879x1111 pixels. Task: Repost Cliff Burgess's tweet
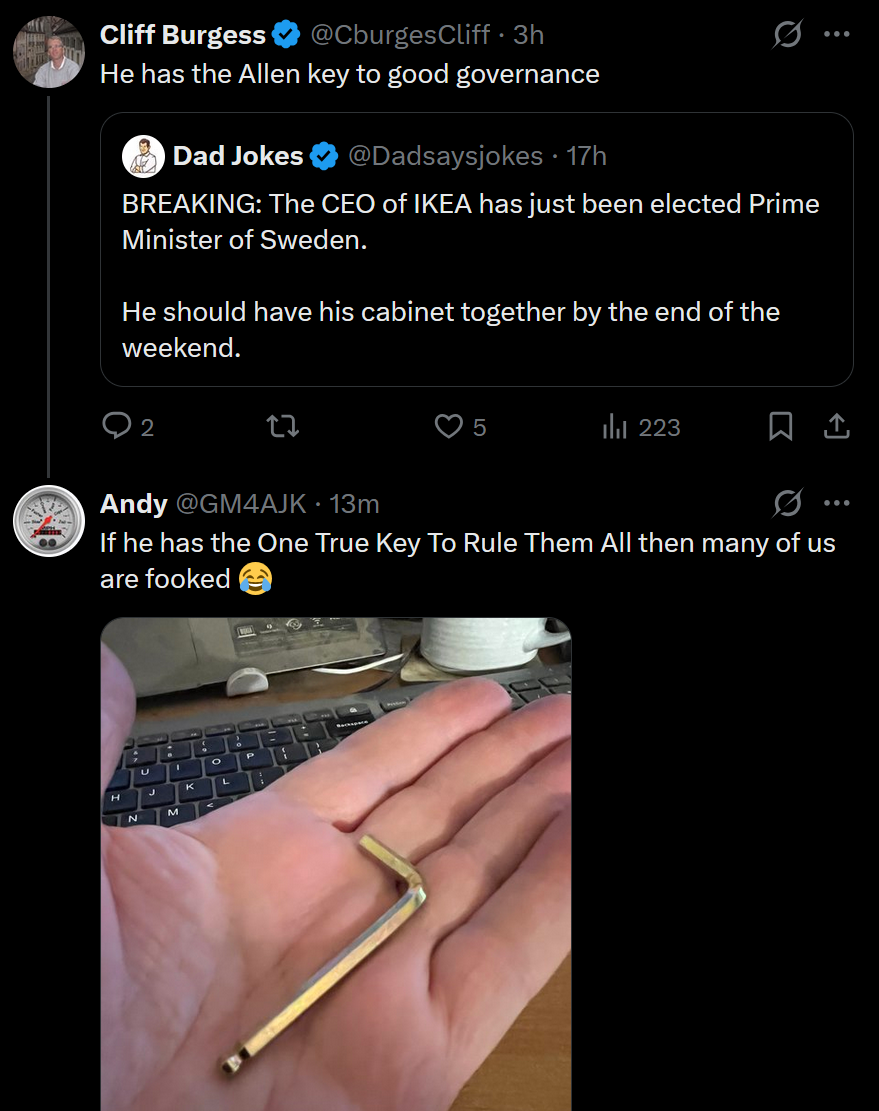284,428
